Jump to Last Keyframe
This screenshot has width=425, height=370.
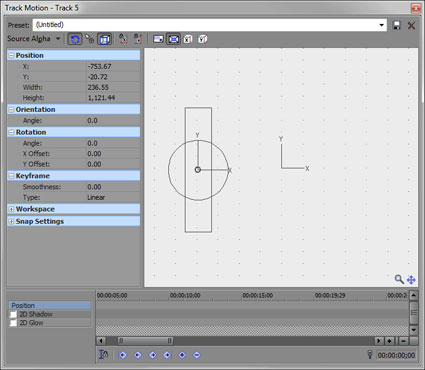click(167, 355)
